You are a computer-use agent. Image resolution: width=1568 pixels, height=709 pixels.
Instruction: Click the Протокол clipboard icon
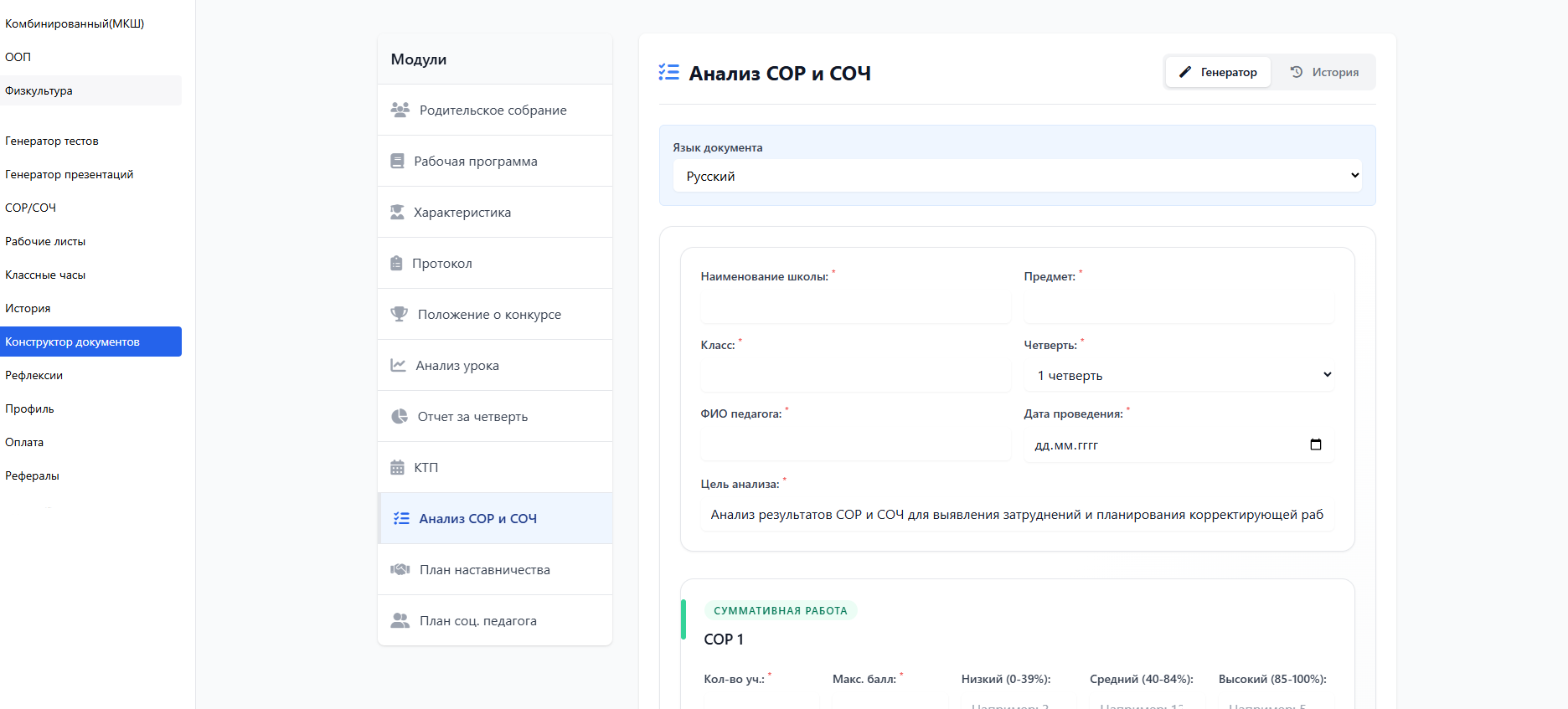[x=396, y=263]
